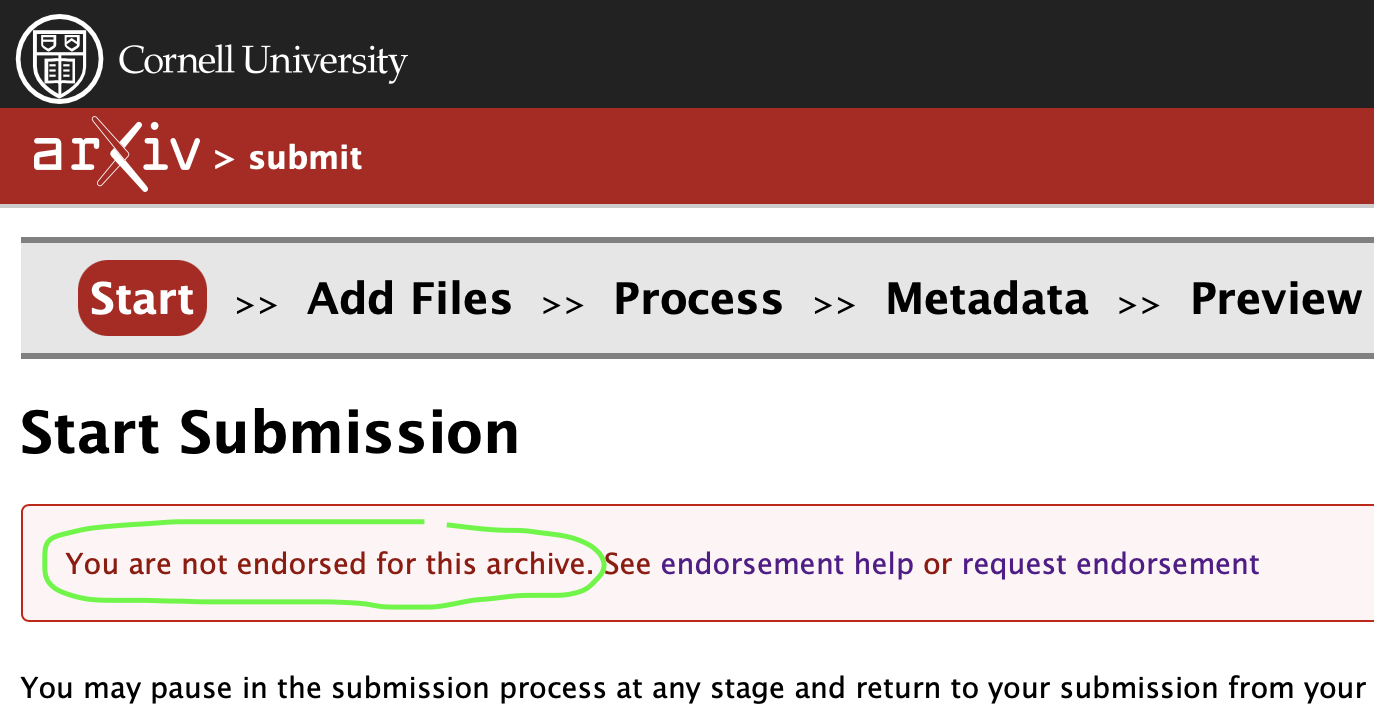
Task: Click the request endorsement link
Action: click(x=1110, y=564)
